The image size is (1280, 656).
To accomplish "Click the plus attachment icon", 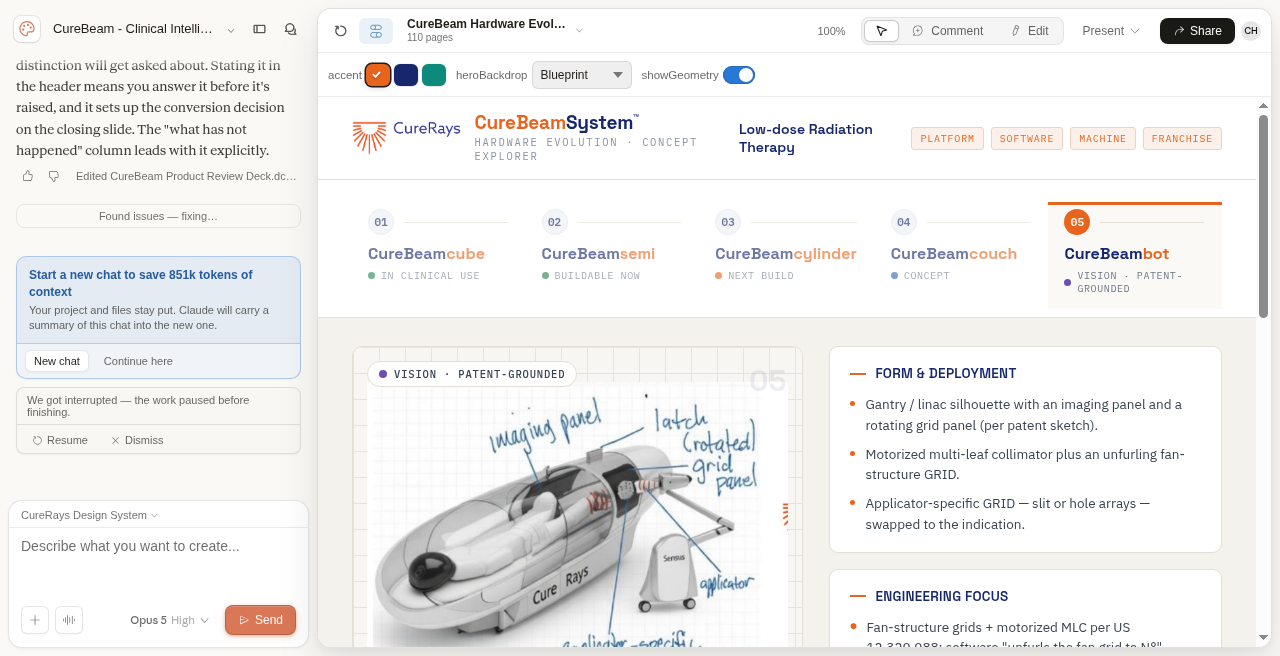I will pyautogui.click(x=35, y=620).
